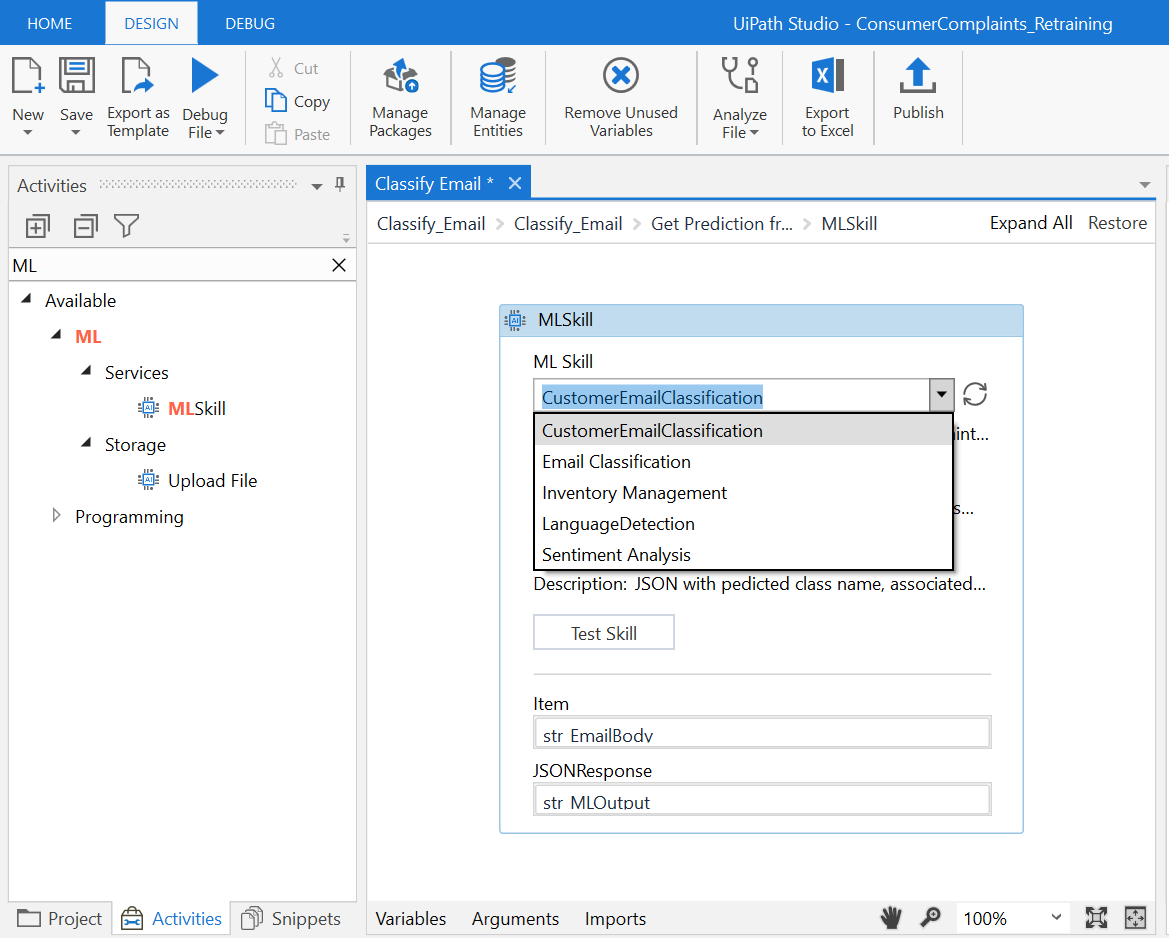1169x938 pixels.
Task: Close the Classify Email tab
Action: [x=514, y=183]
